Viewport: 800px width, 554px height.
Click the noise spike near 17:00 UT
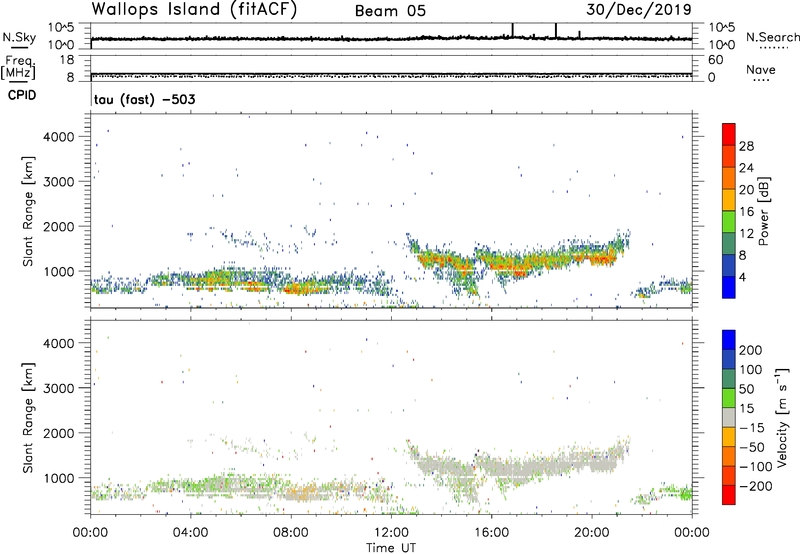click(x=512, y=31)
